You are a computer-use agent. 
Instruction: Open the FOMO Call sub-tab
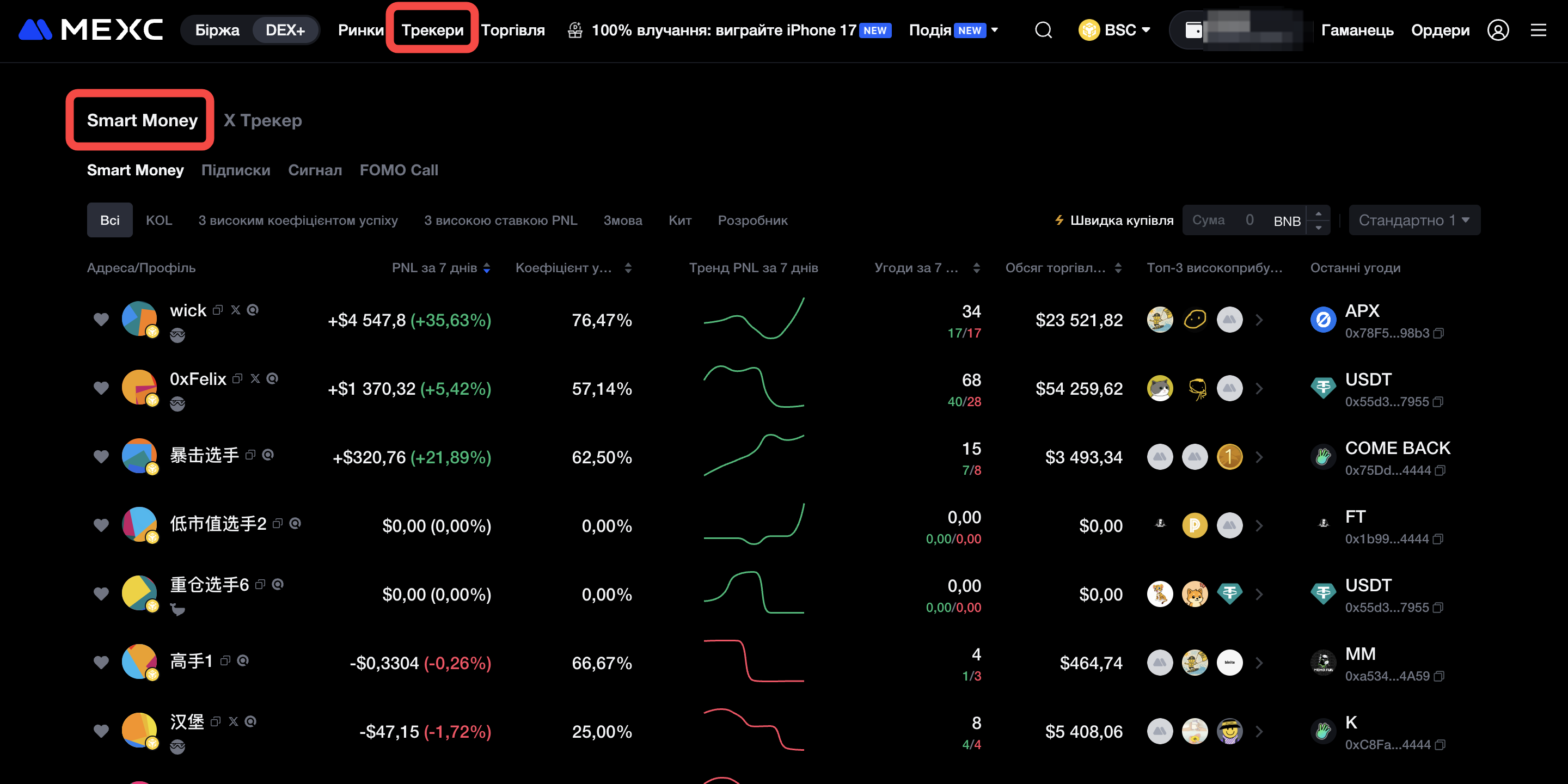[399, 170]
